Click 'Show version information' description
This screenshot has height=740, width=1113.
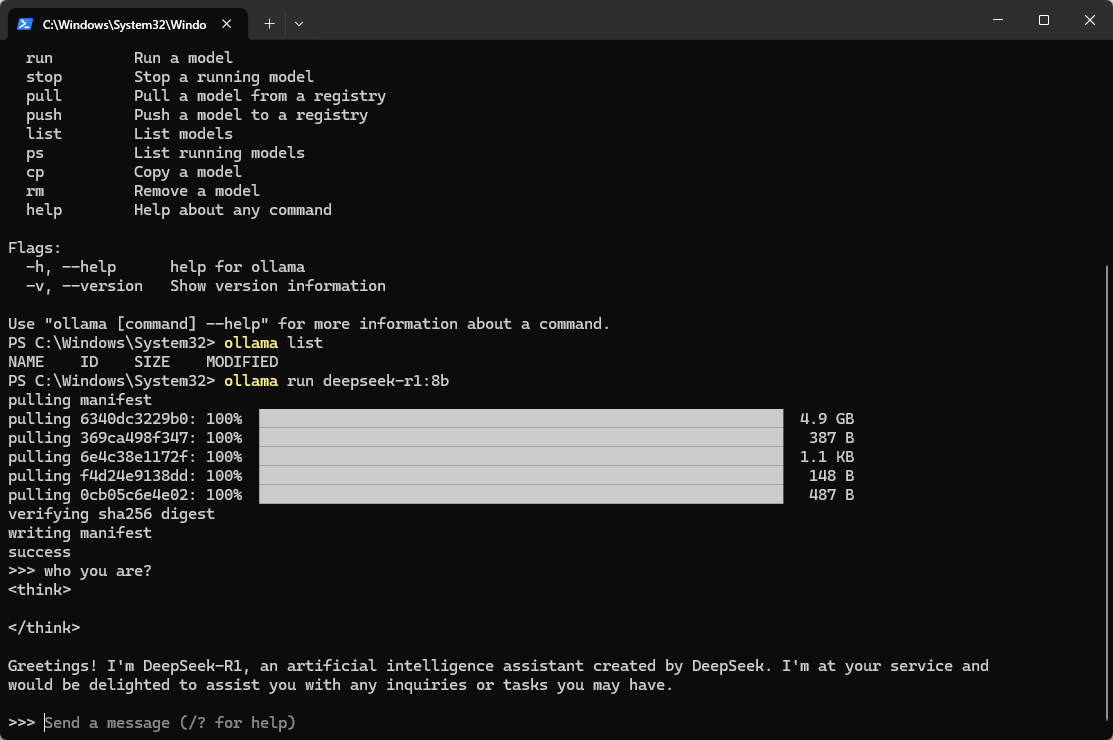point(278,286)
